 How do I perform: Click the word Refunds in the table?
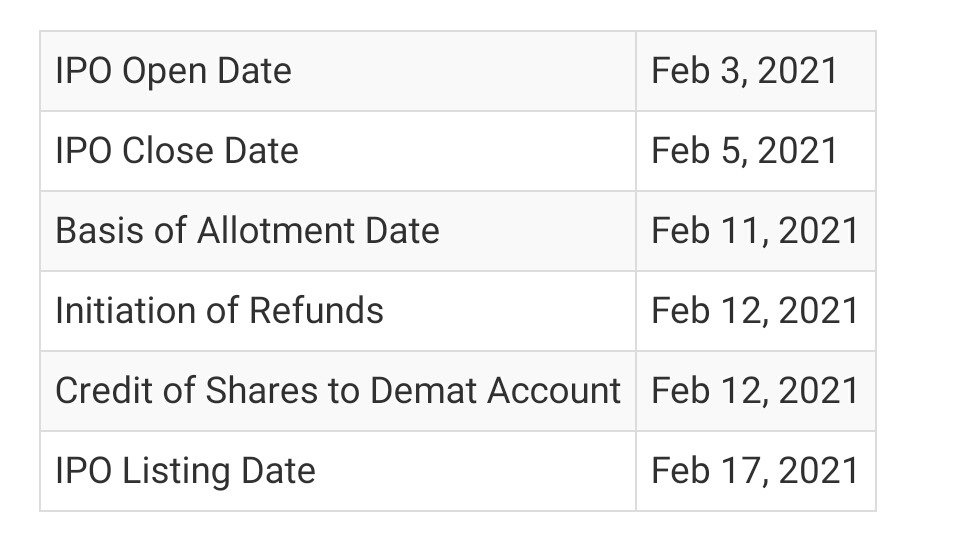coord(317,310)
